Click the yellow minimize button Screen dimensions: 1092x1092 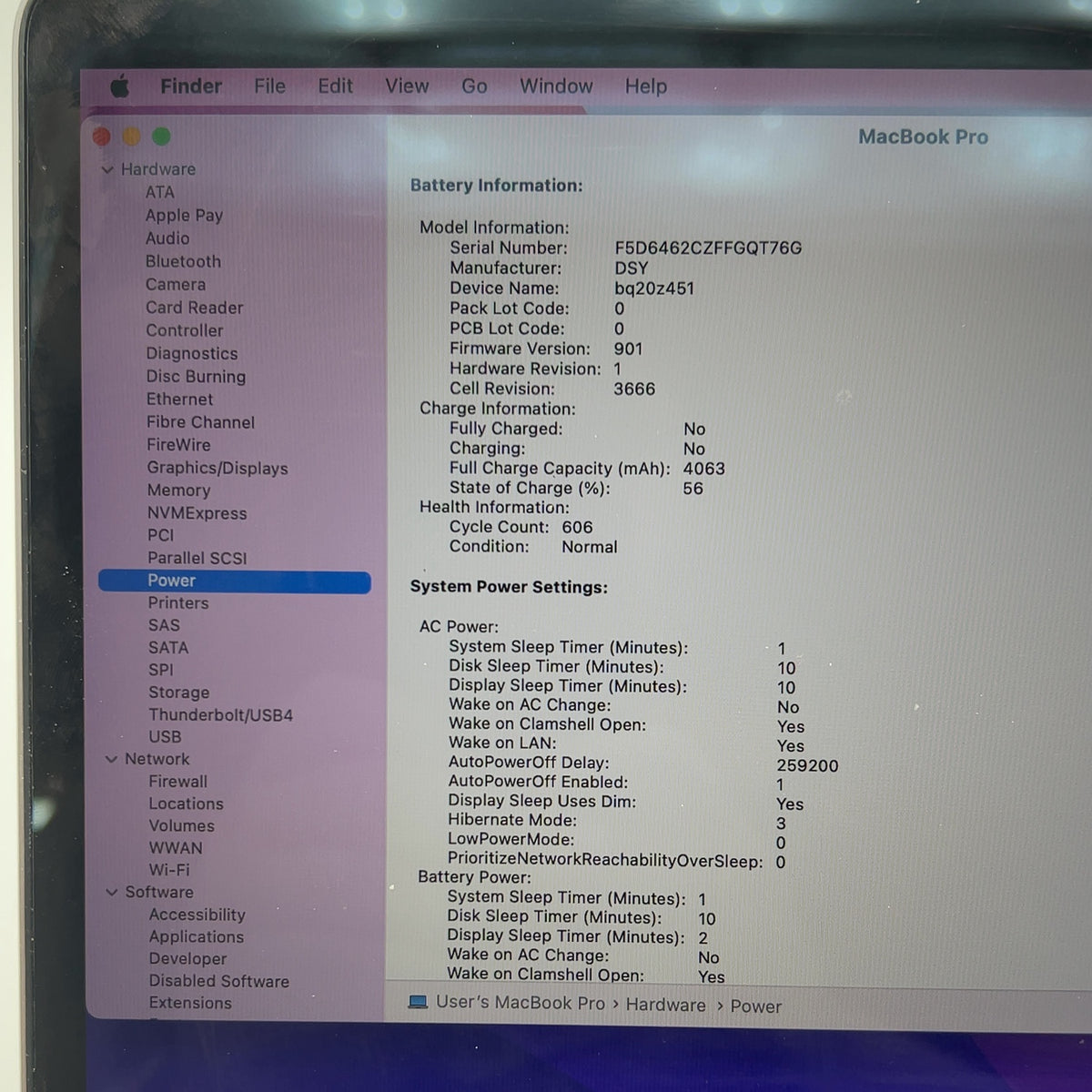point(132,136)
